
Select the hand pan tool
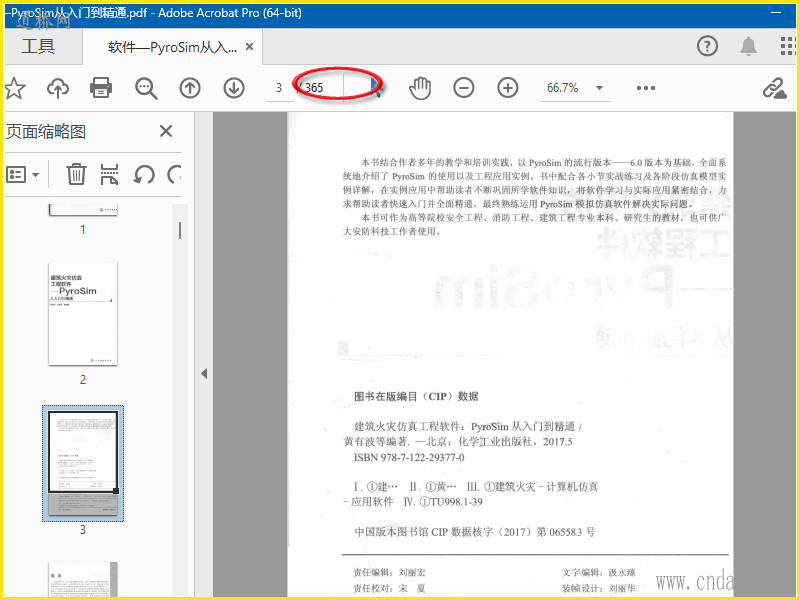420,88
